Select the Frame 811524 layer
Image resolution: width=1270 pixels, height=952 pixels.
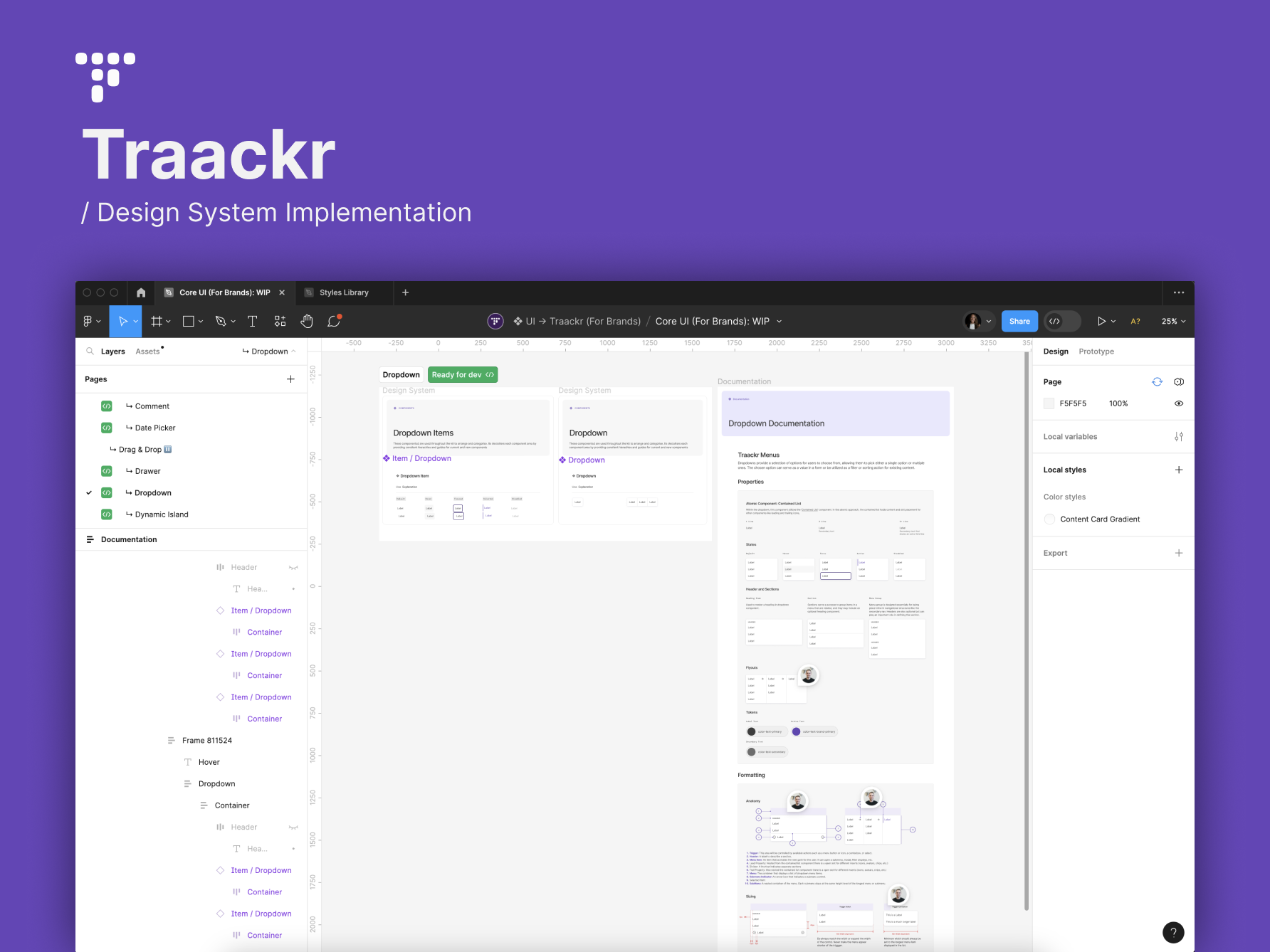coord(207,741)
